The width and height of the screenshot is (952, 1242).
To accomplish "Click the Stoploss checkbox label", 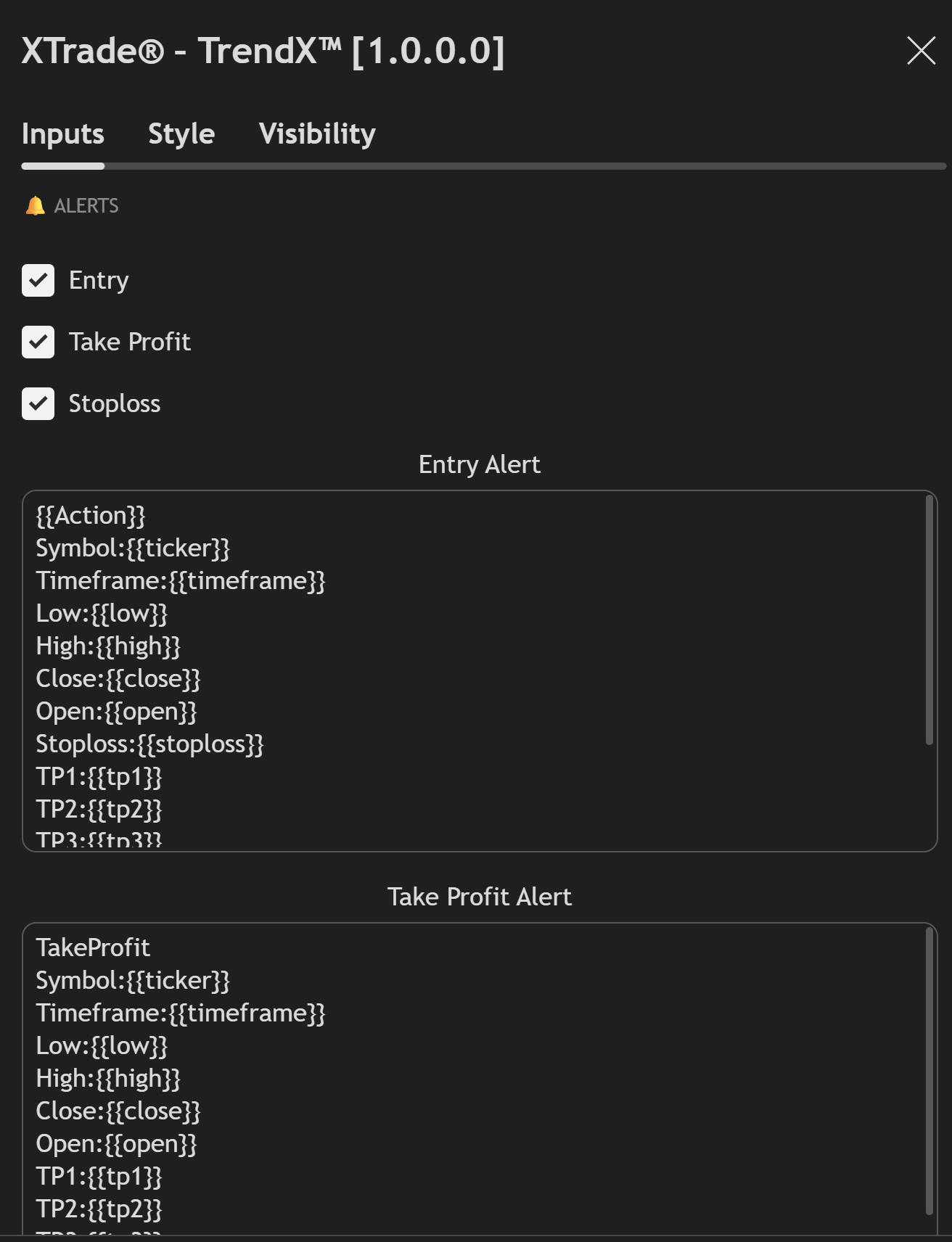I will (x=115, y=404).
